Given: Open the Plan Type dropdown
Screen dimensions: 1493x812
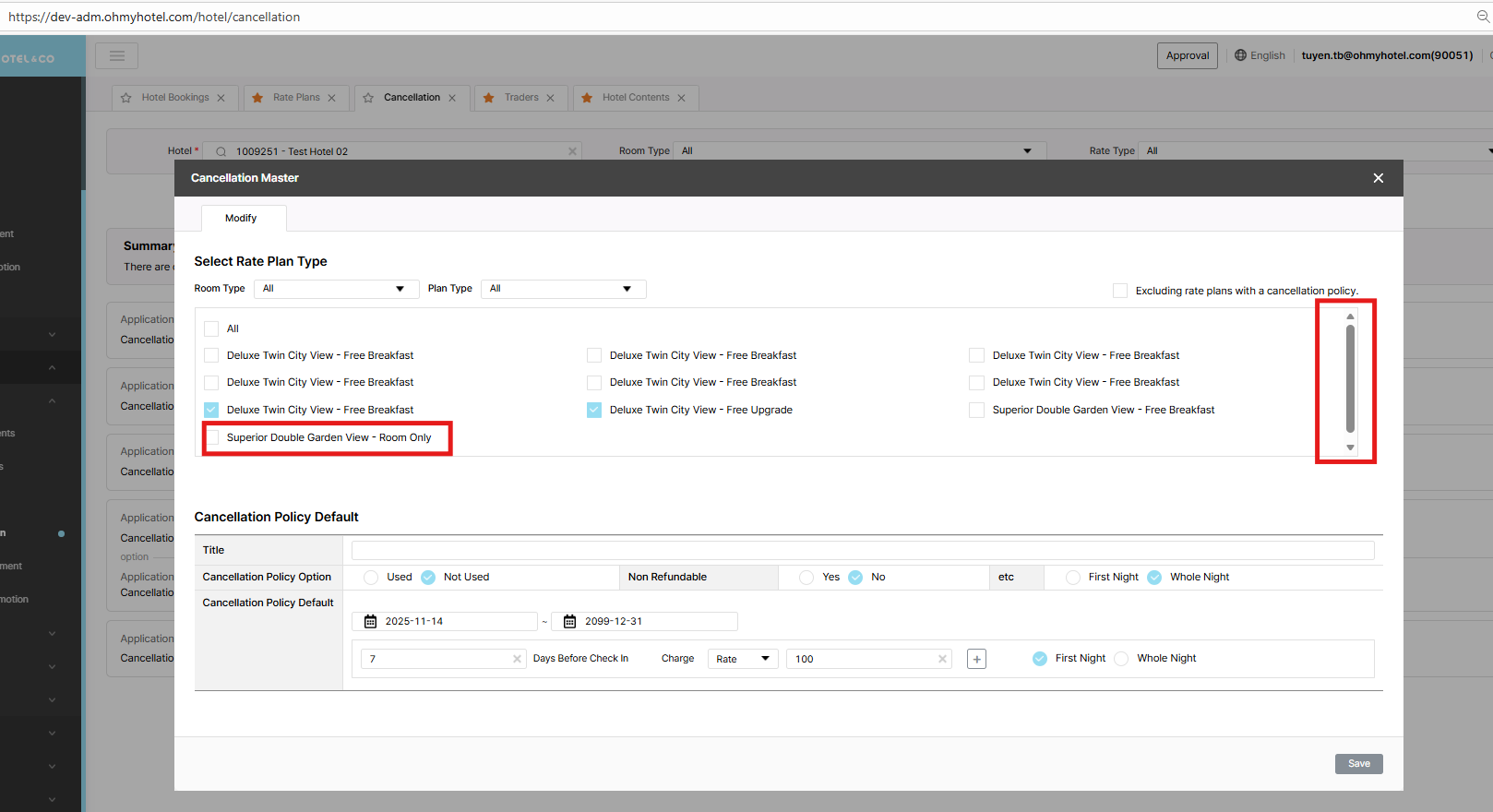Looking at the screenshot, I should [x=563, y=289].
